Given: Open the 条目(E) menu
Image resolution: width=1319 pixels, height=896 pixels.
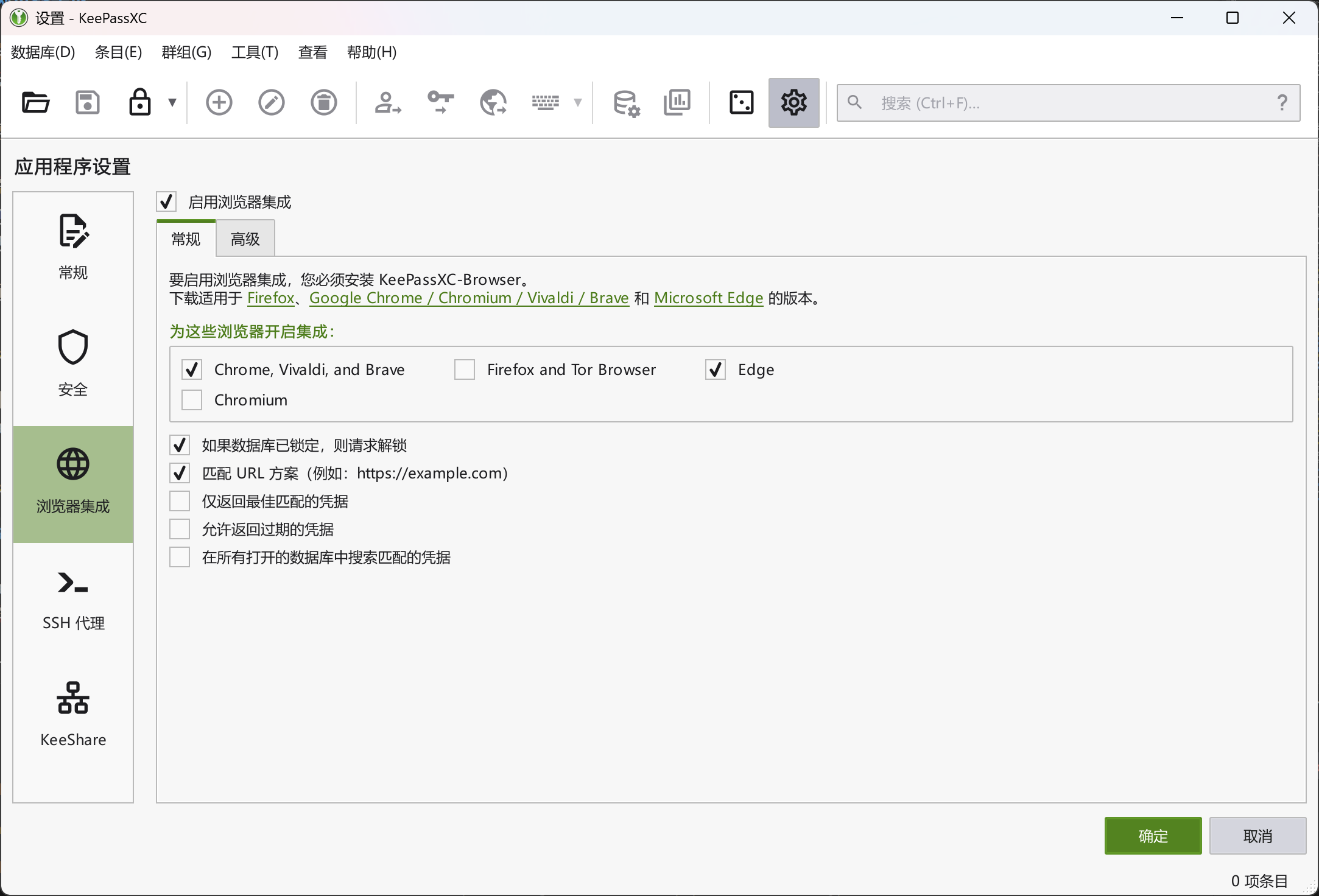Looking at the screenshot, I should (119, 52).
